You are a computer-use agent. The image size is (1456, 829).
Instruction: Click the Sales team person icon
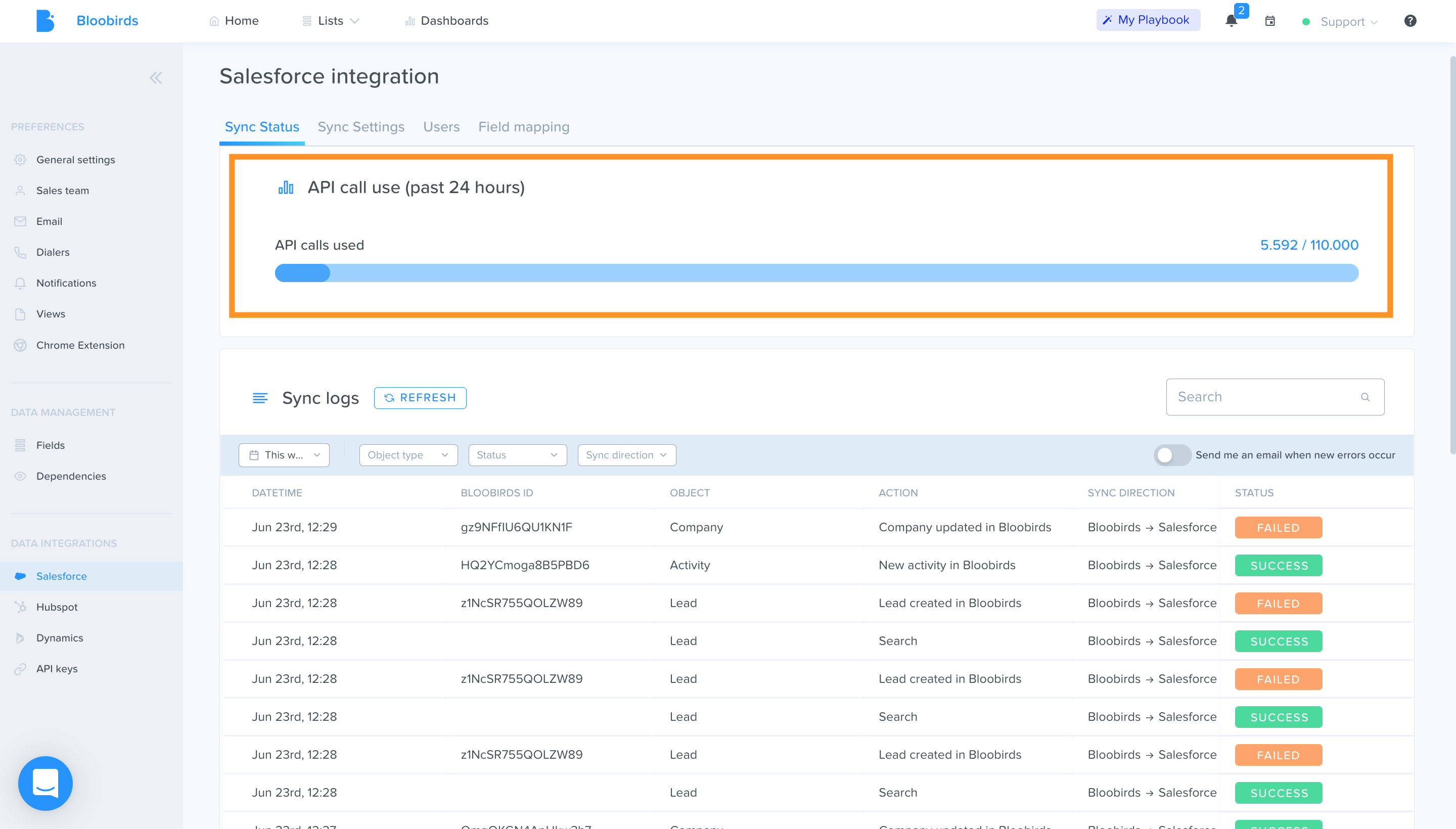click(x=21, y=191)
